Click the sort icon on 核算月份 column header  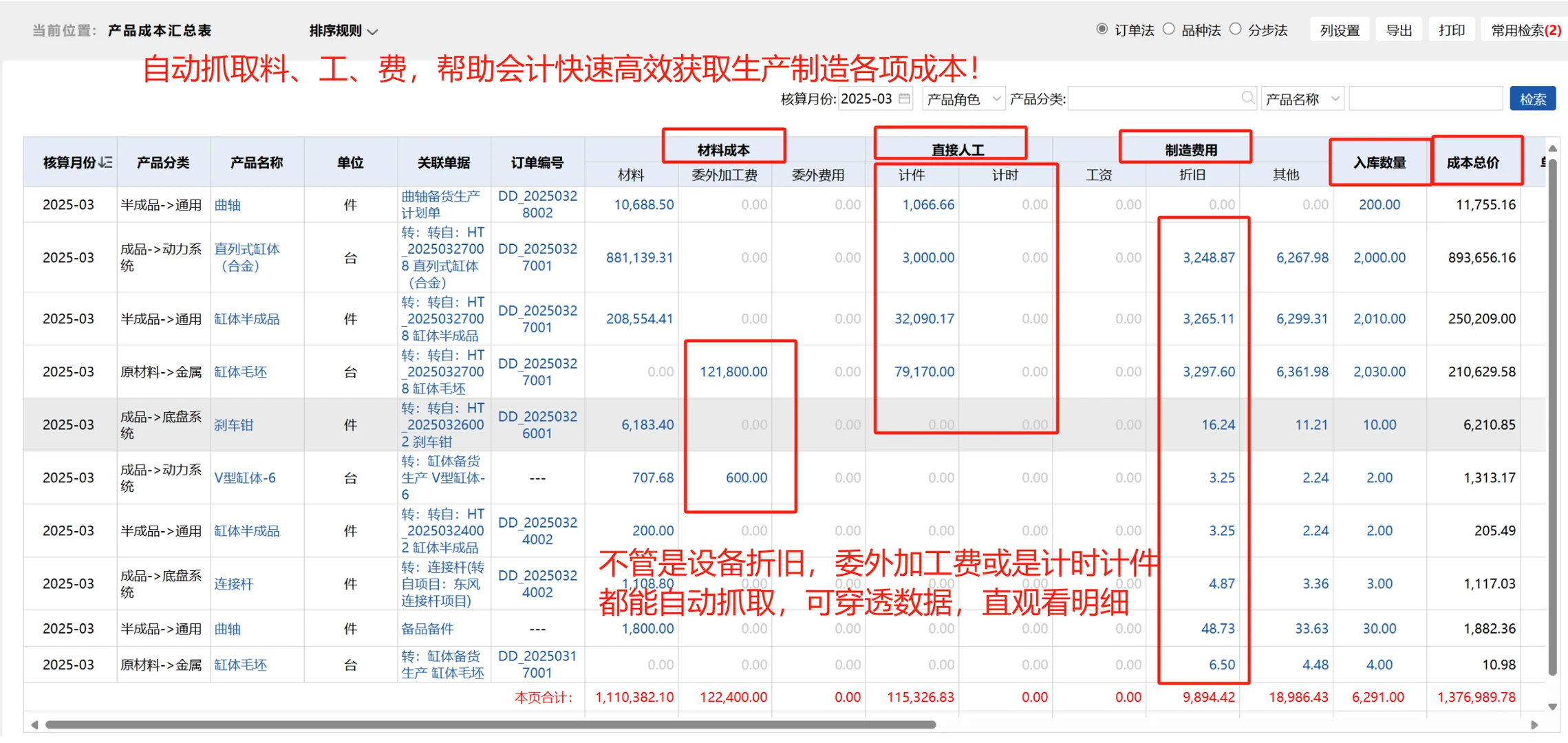click(105, 162)
